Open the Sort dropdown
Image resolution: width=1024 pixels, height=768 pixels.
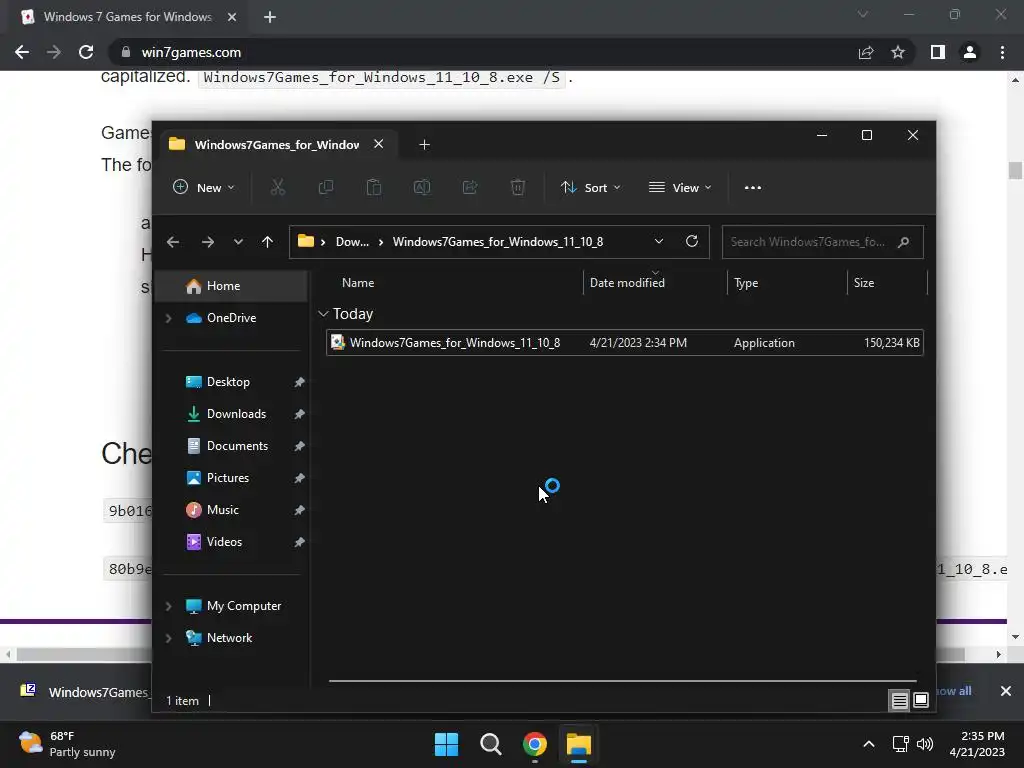point(590,187)
